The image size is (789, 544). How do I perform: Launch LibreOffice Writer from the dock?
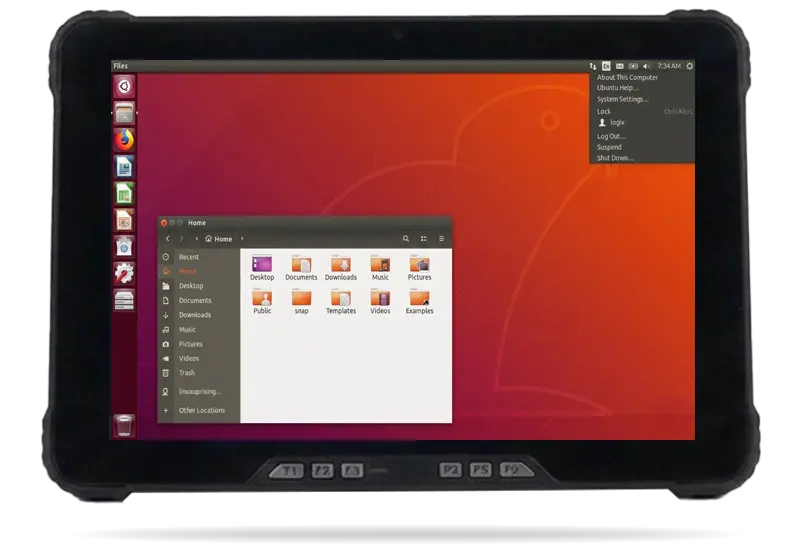(x=124, y=166)
